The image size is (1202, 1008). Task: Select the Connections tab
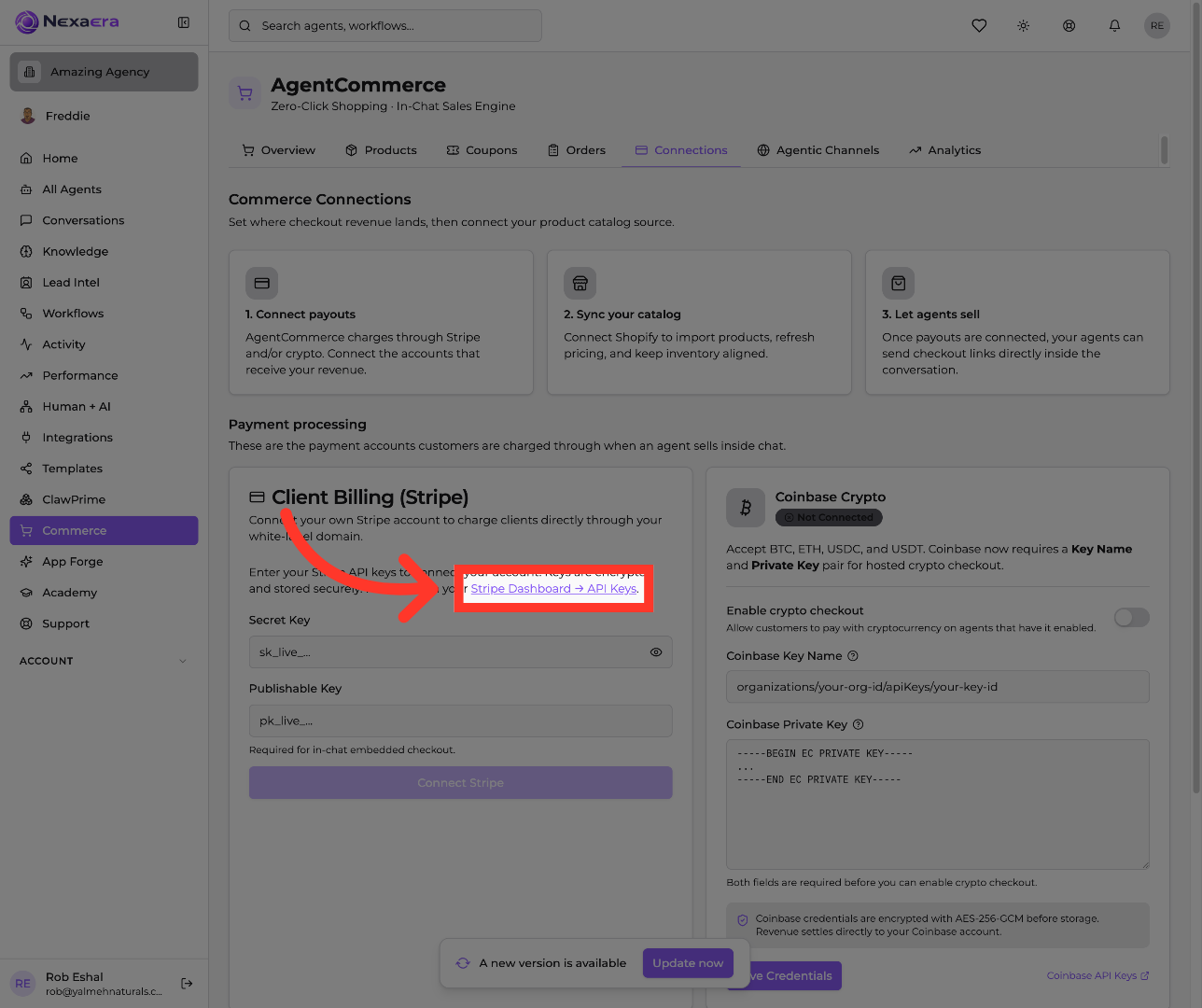click(681, 150)
